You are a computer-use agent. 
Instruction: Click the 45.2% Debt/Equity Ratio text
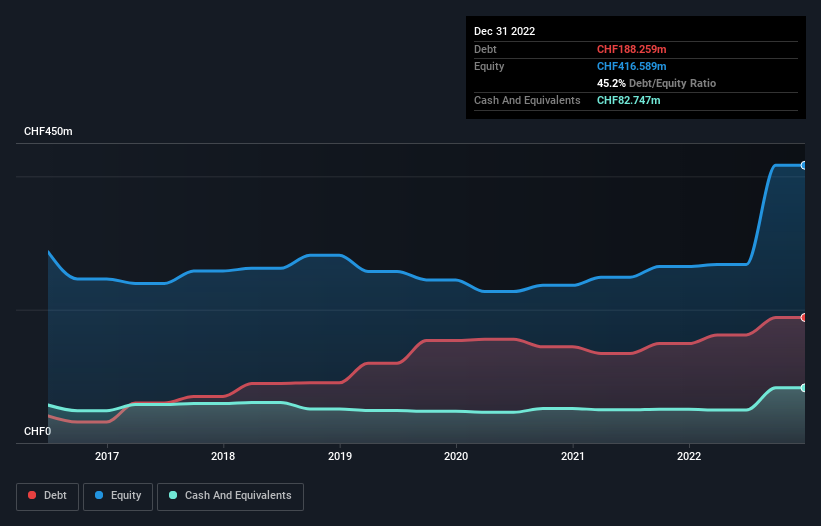click(656, 83)
